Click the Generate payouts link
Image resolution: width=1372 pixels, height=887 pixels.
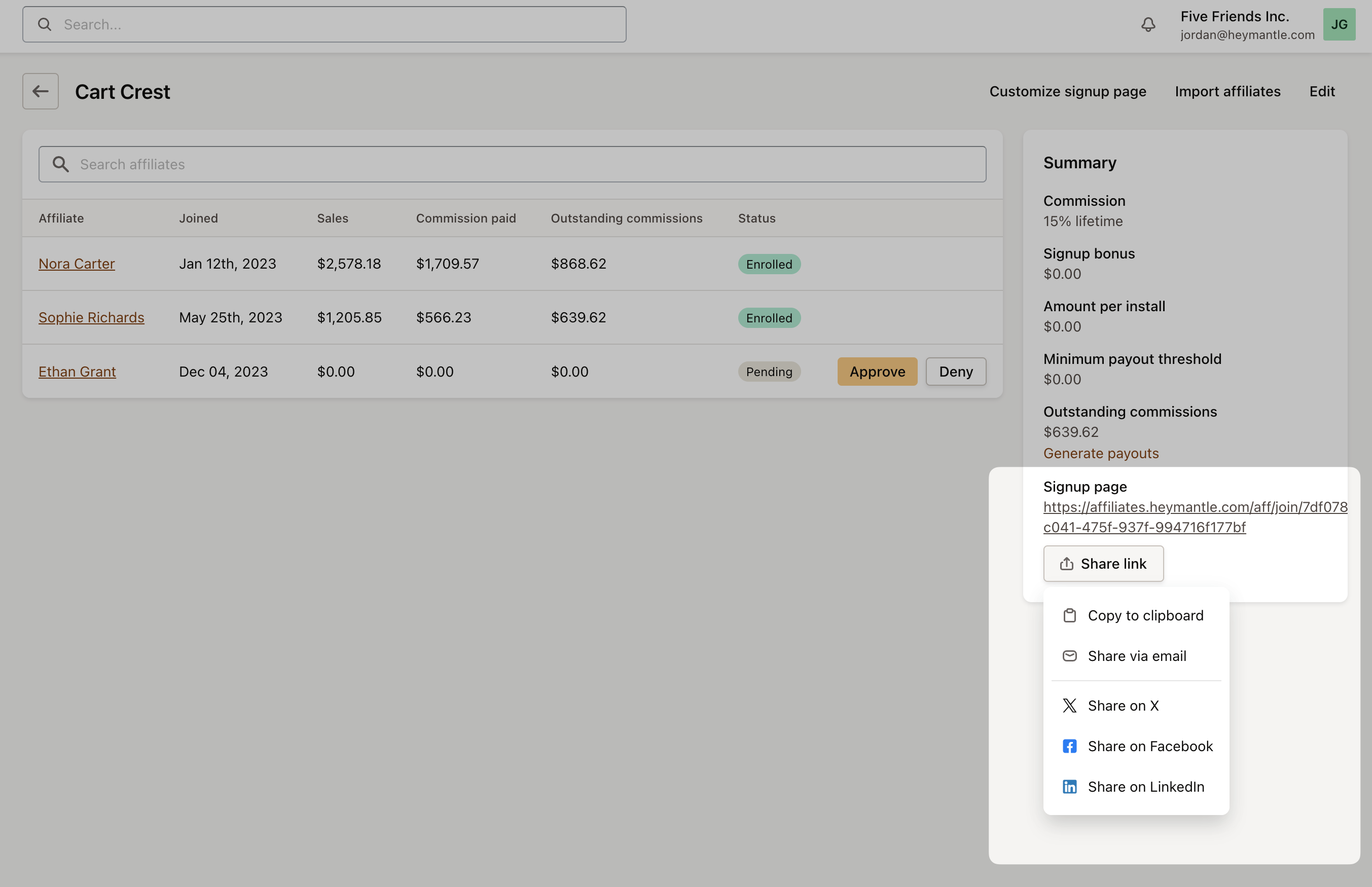(1101, 453)
